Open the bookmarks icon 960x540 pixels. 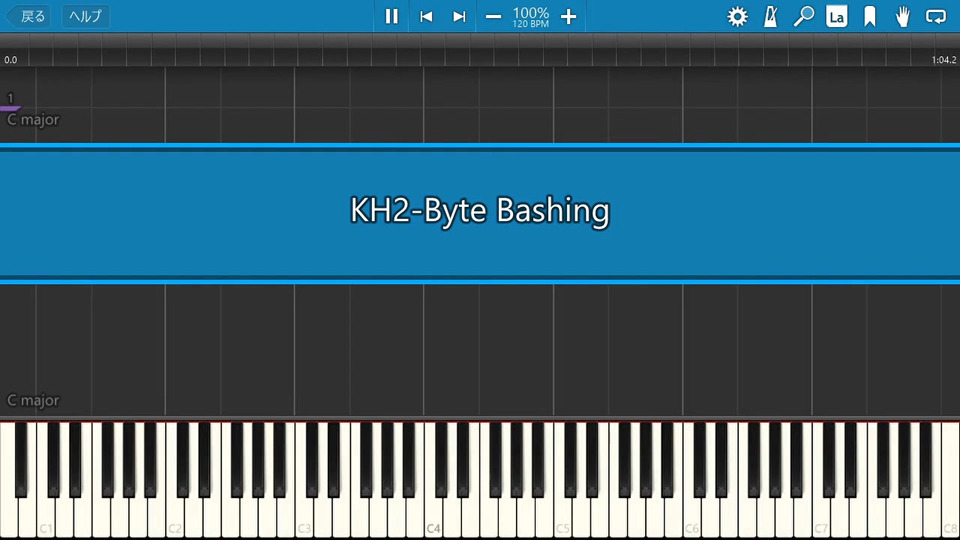(869, 17)
